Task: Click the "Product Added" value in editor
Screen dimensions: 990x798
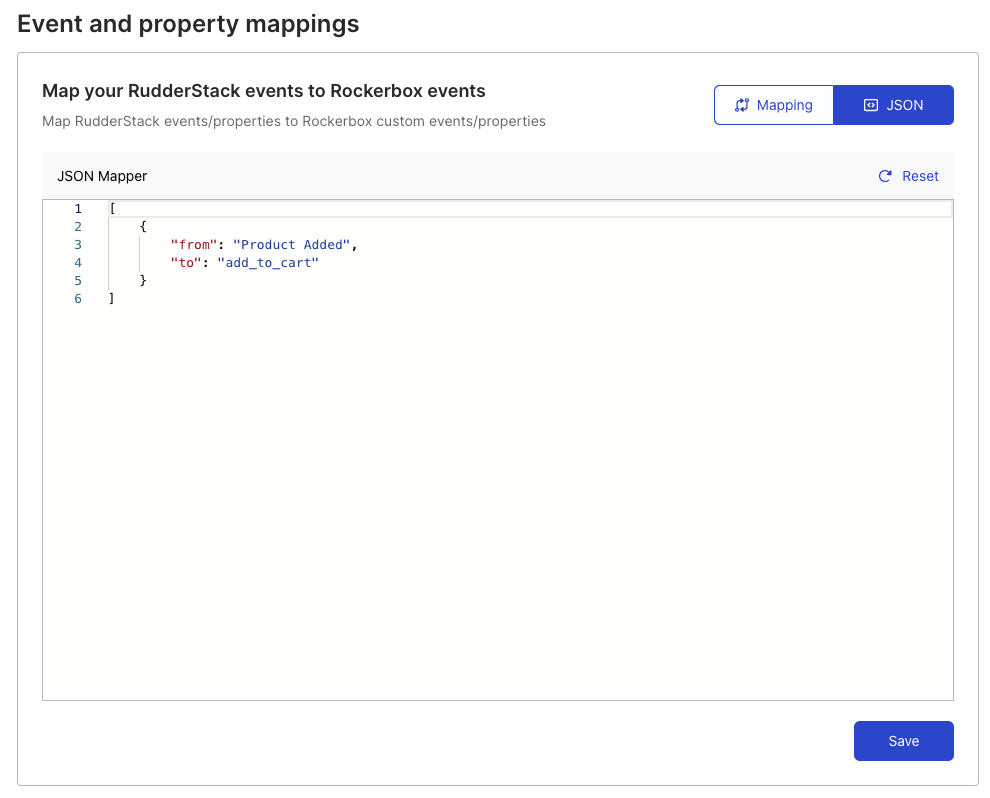Action: (292, 244)
